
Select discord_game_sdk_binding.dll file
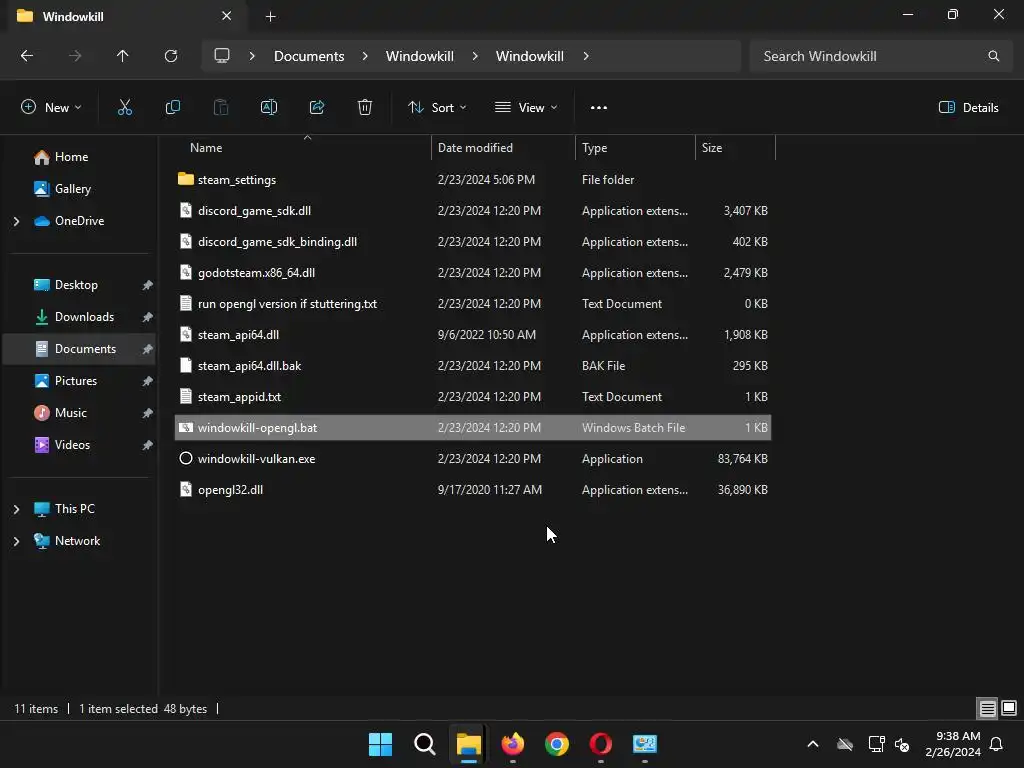point(473,242)
